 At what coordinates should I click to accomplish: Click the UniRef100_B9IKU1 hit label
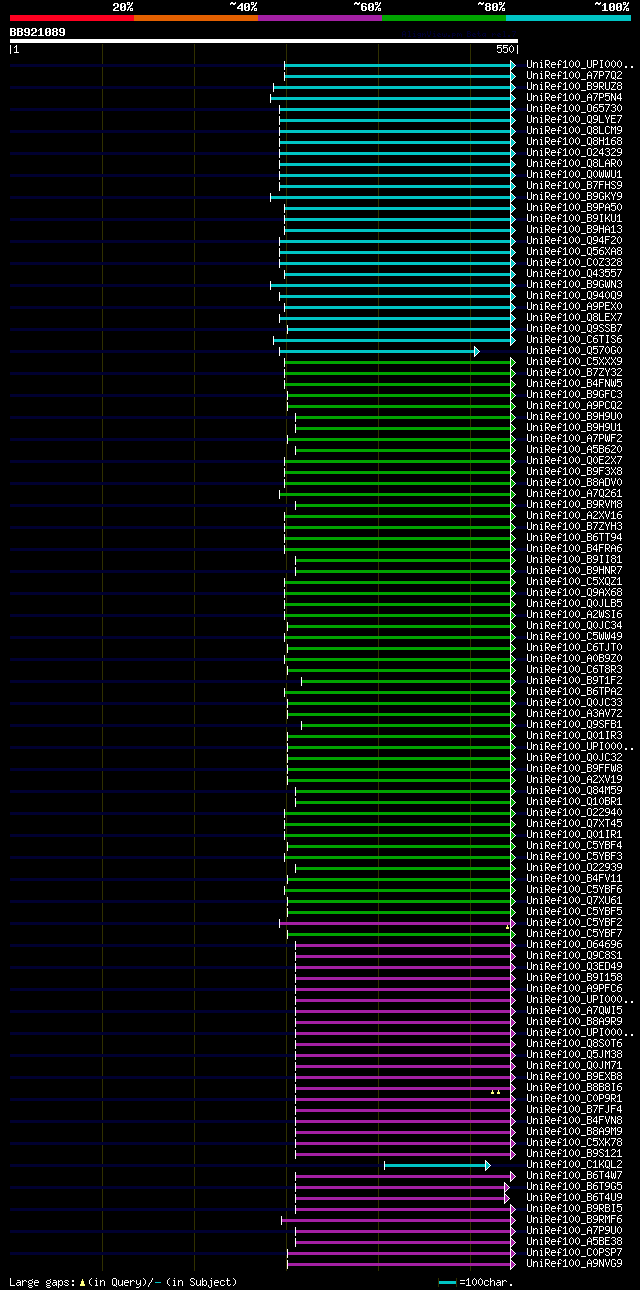coord(574,218)
